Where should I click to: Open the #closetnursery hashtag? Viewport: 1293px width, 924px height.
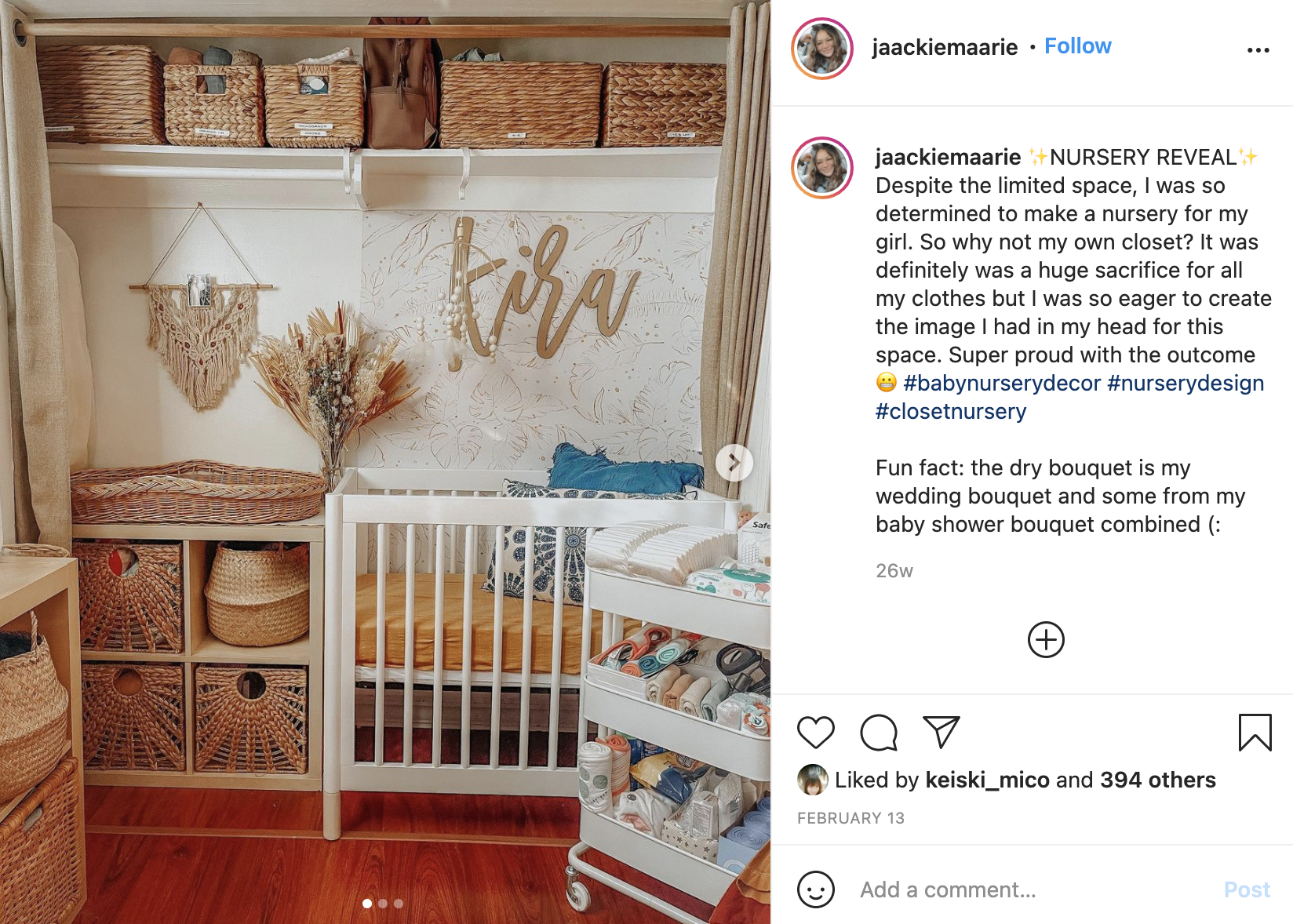[x=951, y=411]
